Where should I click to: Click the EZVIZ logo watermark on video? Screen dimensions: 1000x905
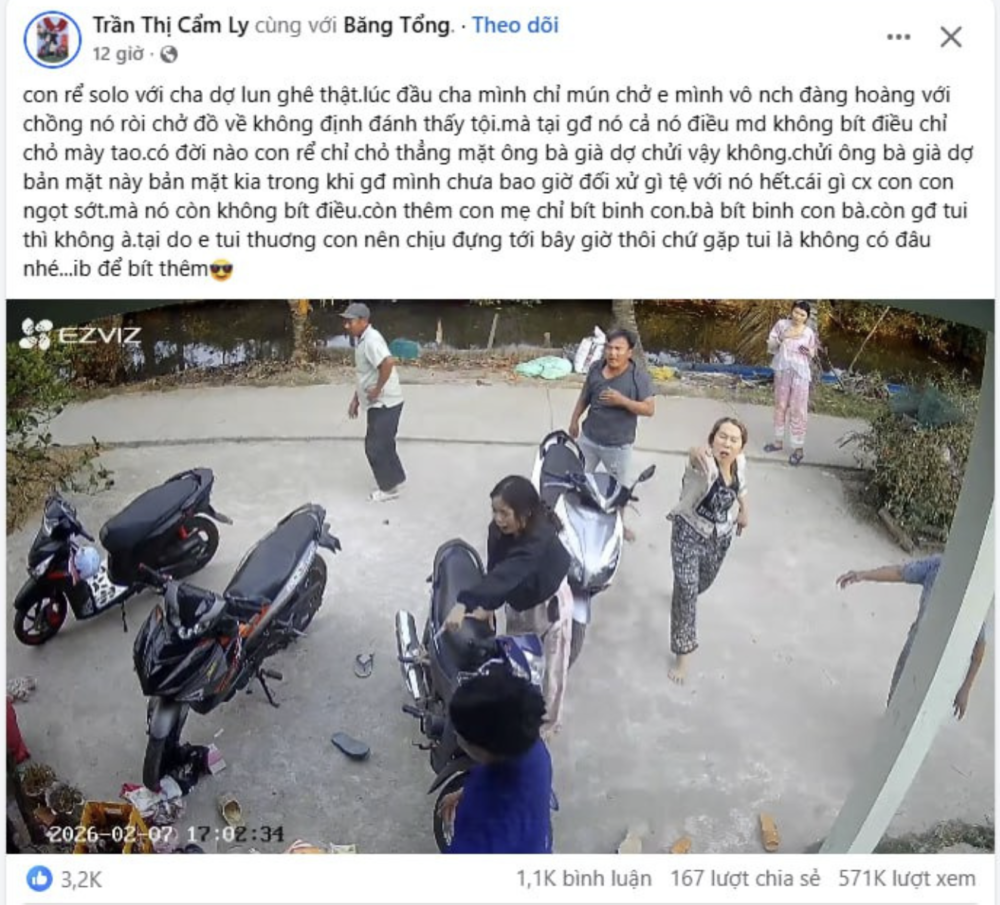click(80, 334)
